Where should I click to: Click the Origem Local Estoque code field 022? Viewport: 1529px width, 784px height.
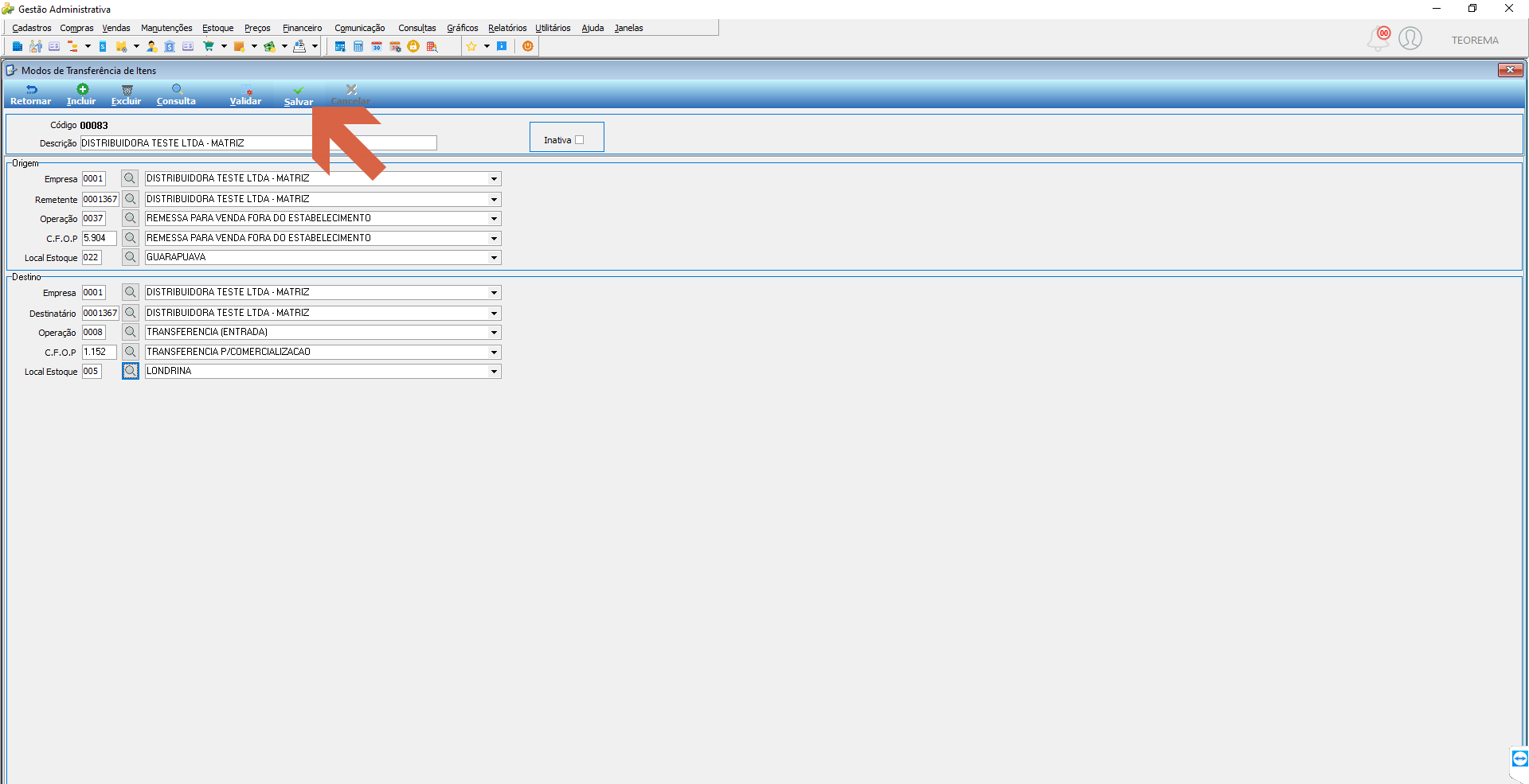[x=92, y=257]
